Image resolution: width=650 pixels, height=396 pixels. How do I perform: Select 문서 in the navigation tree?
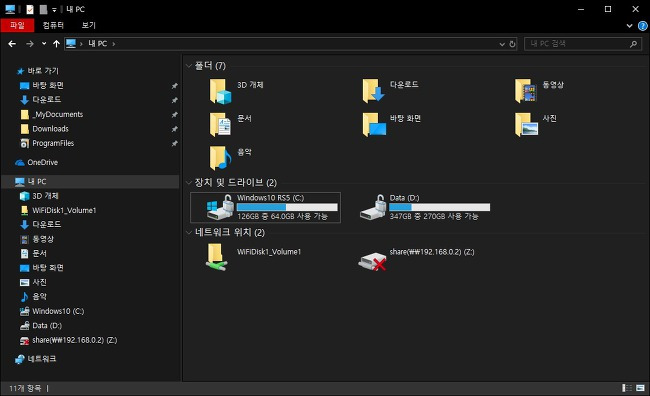(40, 253)
